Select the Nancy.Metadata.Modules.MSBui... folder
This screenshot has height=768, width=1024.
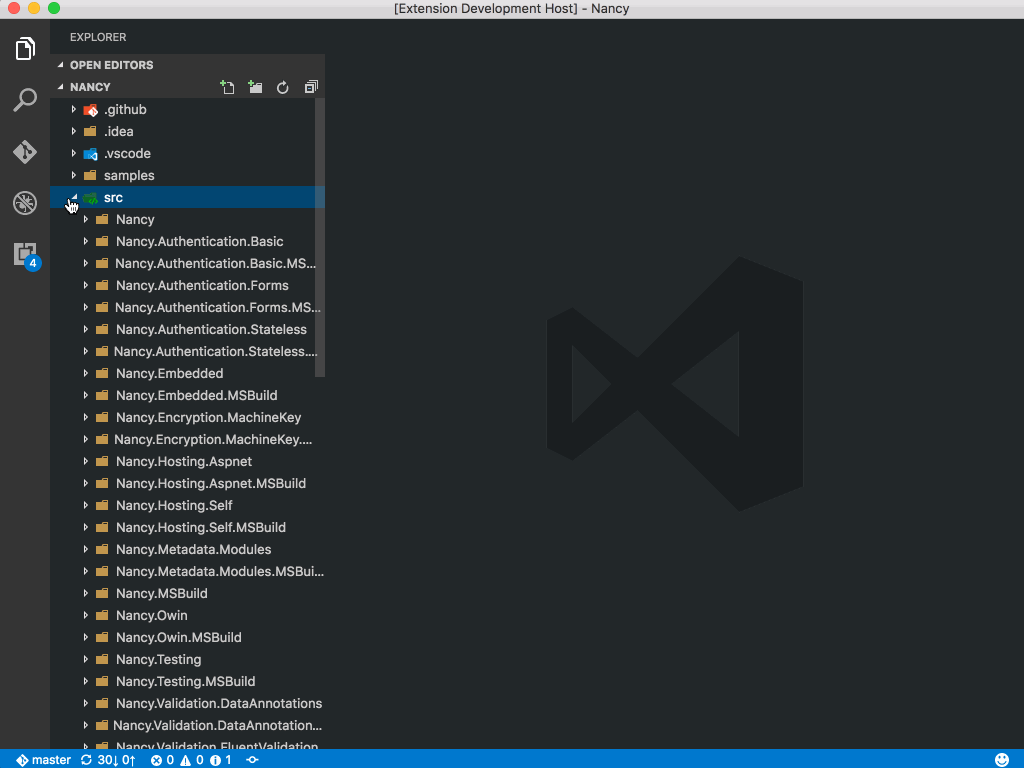tap(187, 571)
